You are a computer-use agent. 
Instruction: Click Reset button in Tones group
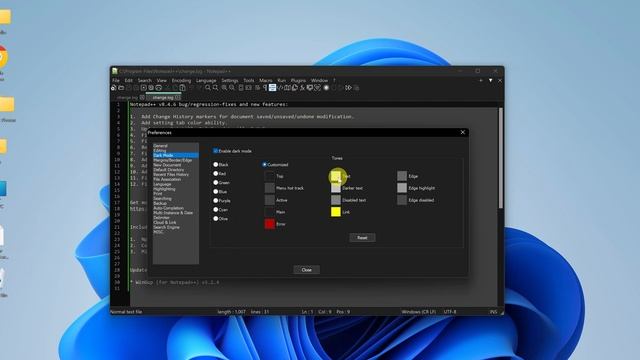point(362,238)
